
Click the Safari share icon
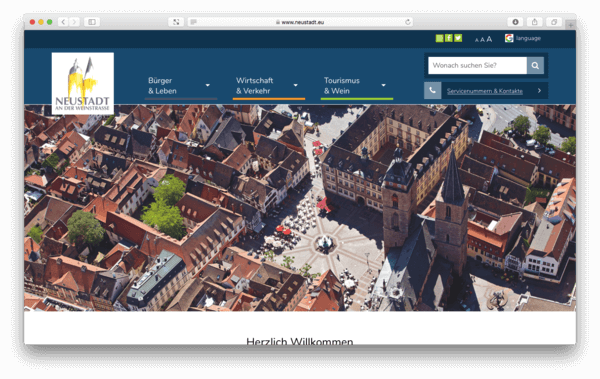coord(535,22)
